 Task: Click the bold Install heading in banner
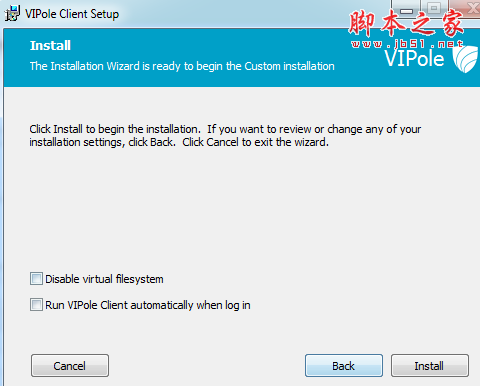click(50, 46)
